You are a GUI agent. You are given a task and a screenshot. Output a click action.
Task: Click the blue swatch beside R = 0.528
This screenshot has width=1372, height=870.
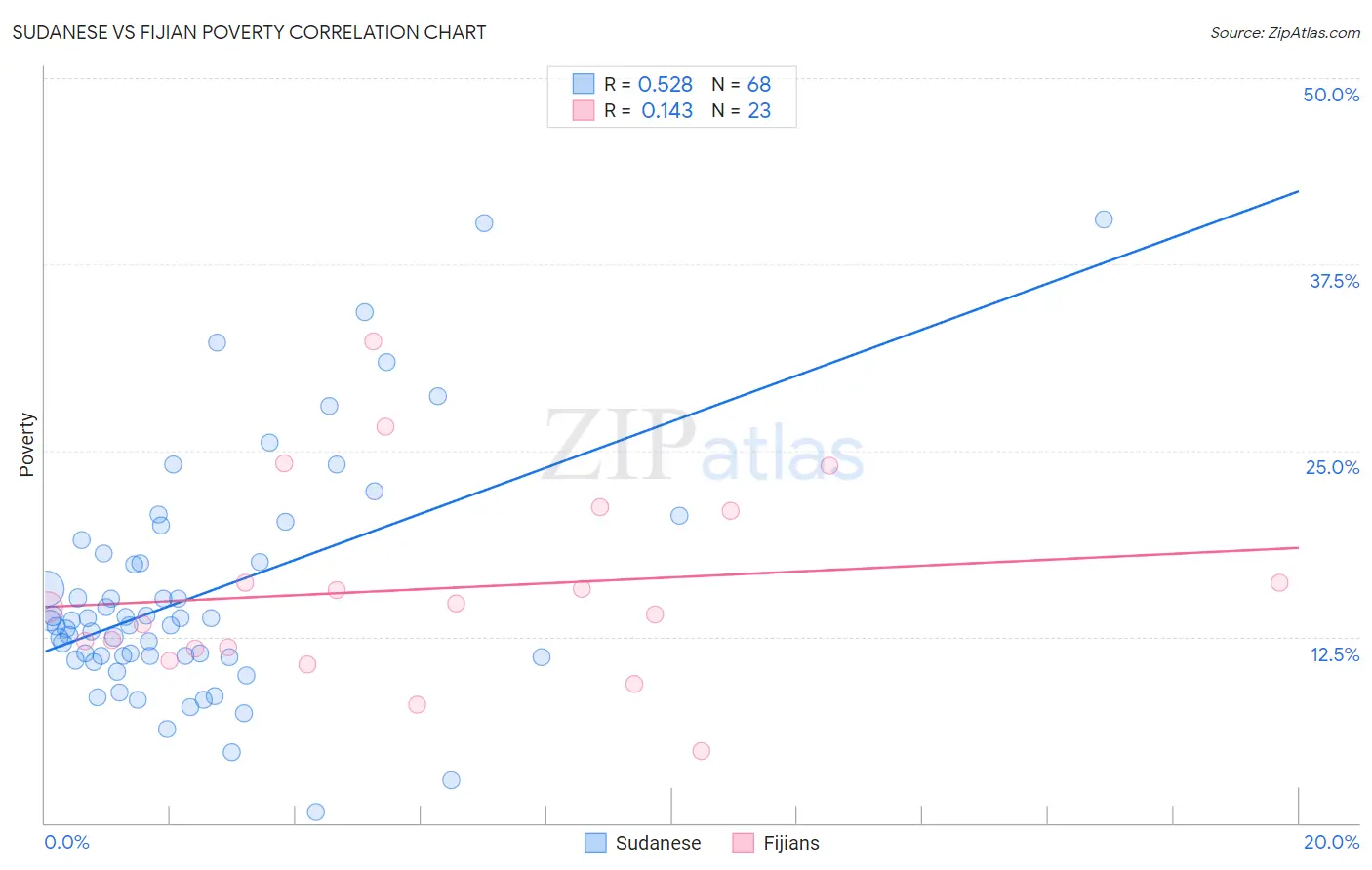584,84
